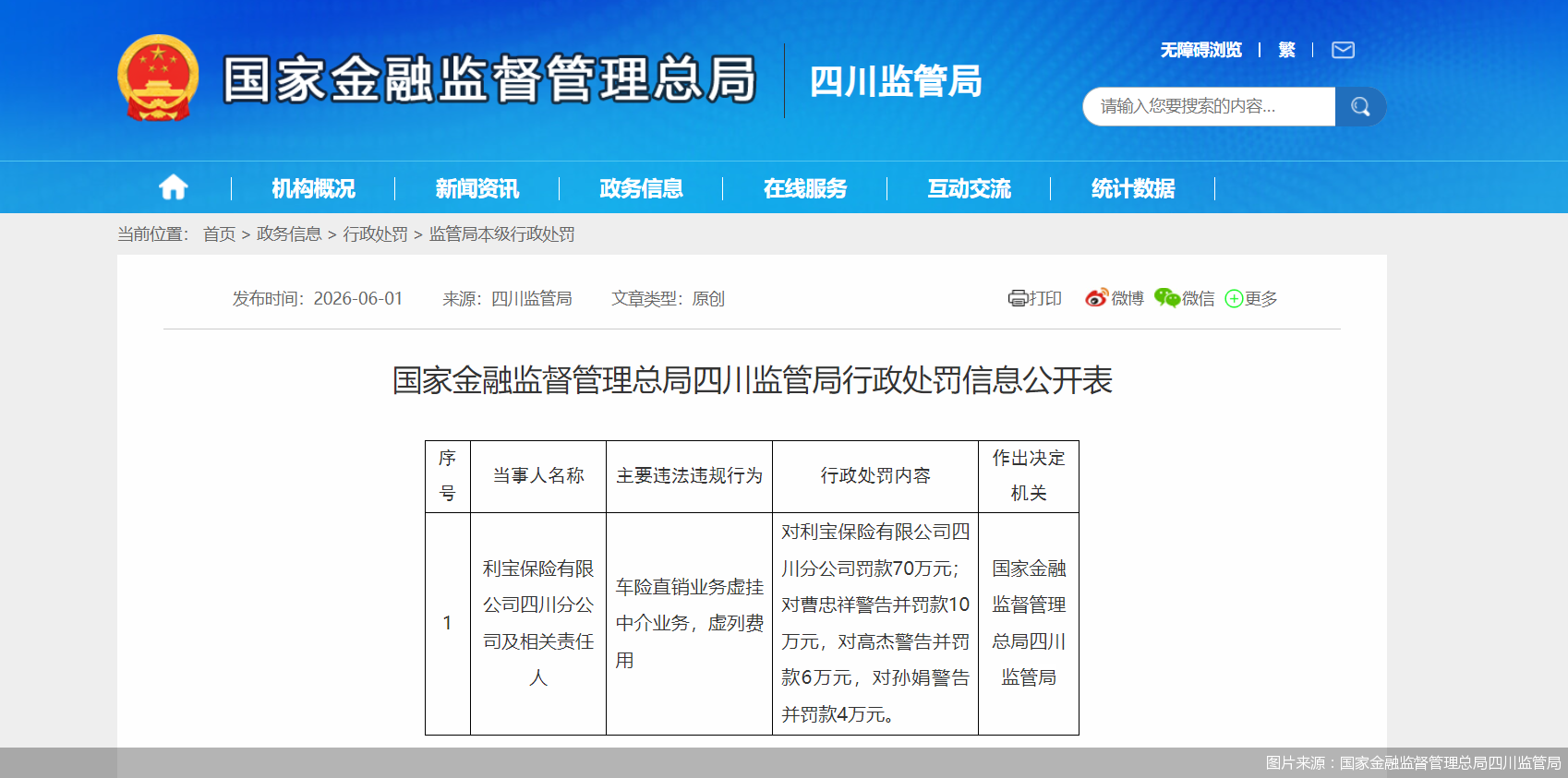Screen dimensions: 1568x778
Task: Open the 在线服务 menu
Action: (x=805, y=188)
